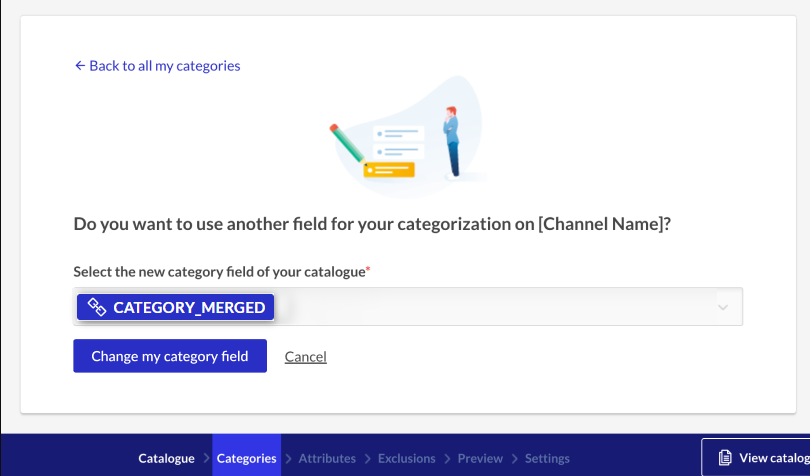
Task: Click the chevron between Catalogue and Categories
Action: coord(207,458)
